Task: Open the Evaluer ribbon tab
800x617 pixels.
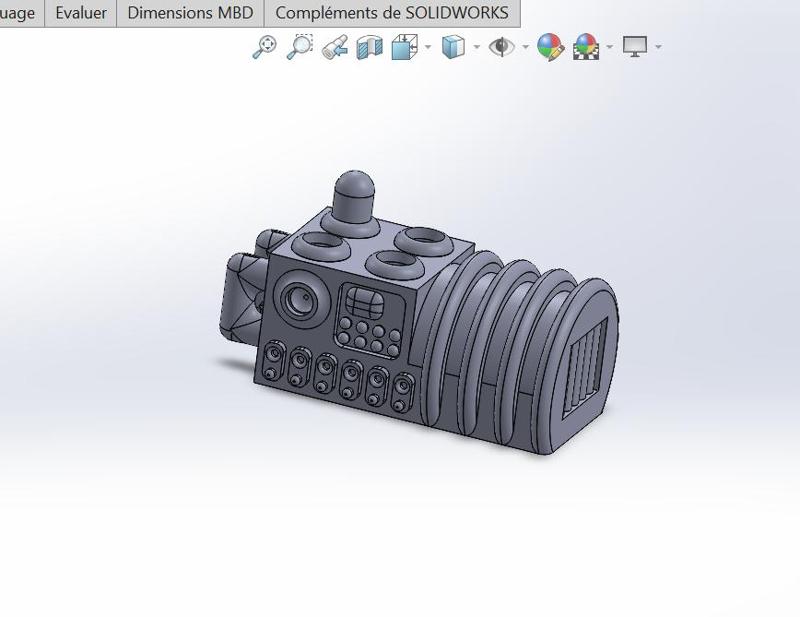Action: (81, 13)
